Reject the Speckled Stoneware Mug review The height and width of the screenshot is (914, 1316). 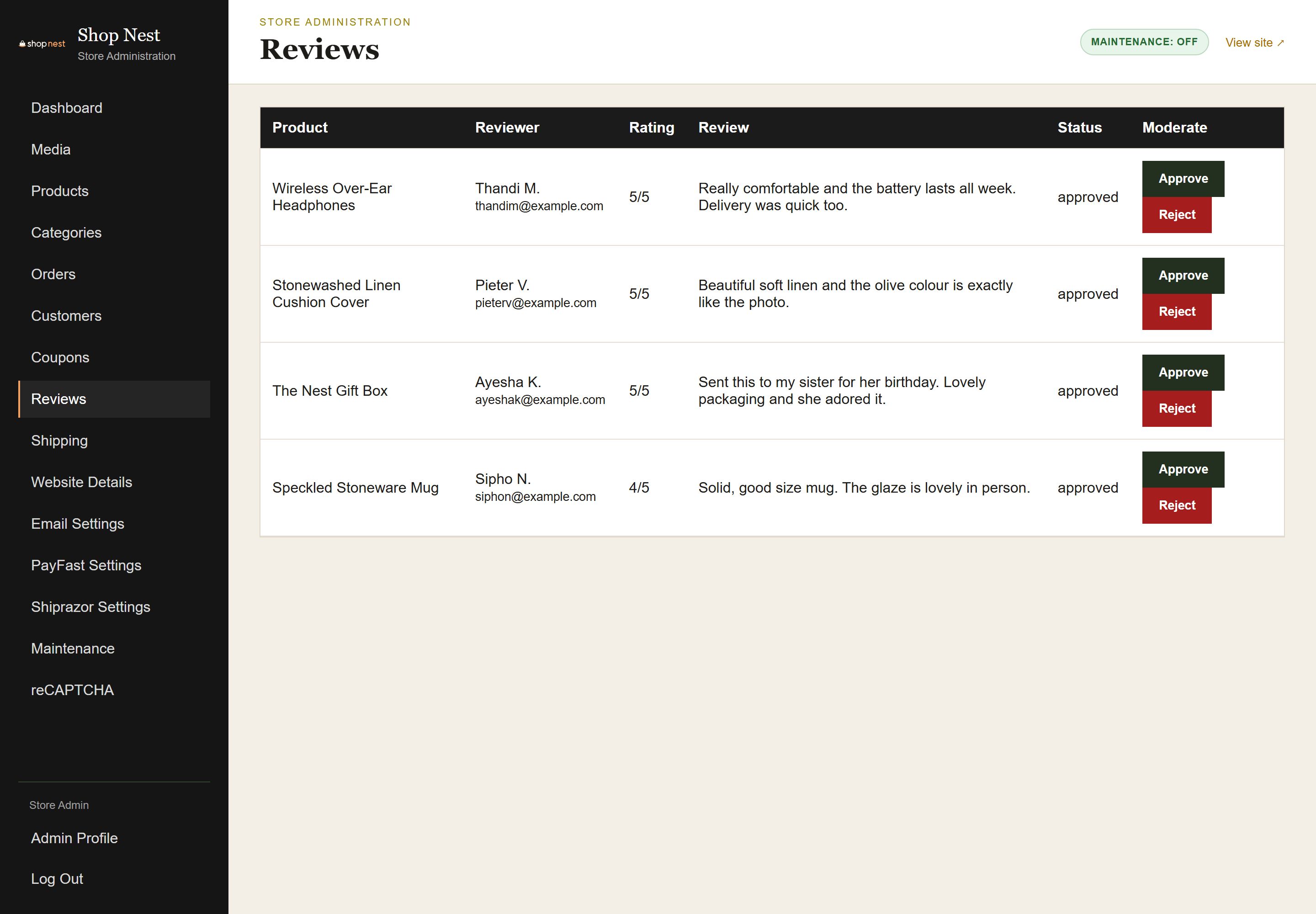pyautogui.click(x=1177, y=505)
